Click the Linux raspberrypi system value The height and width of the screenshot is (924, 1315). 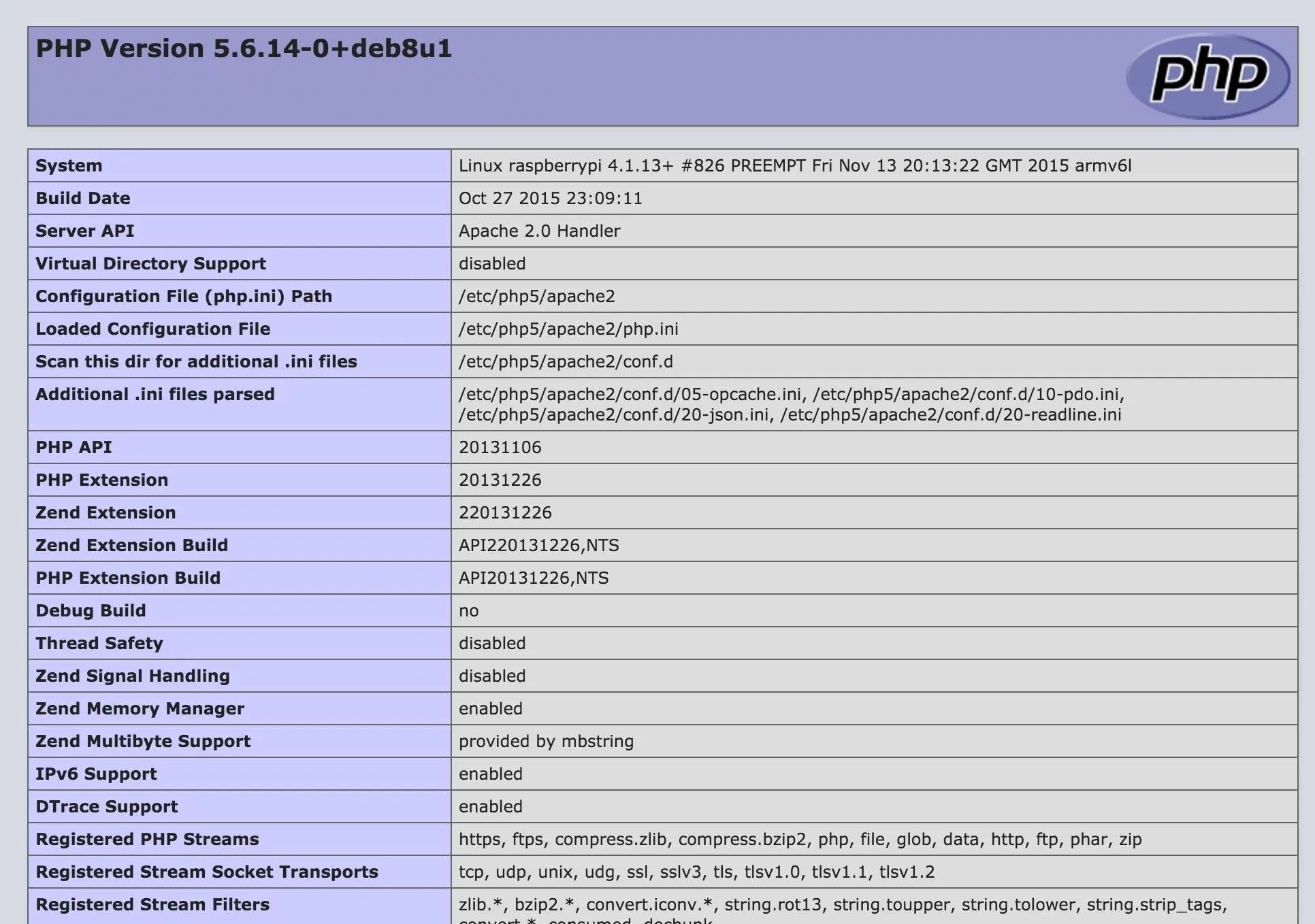coord(794,166)
